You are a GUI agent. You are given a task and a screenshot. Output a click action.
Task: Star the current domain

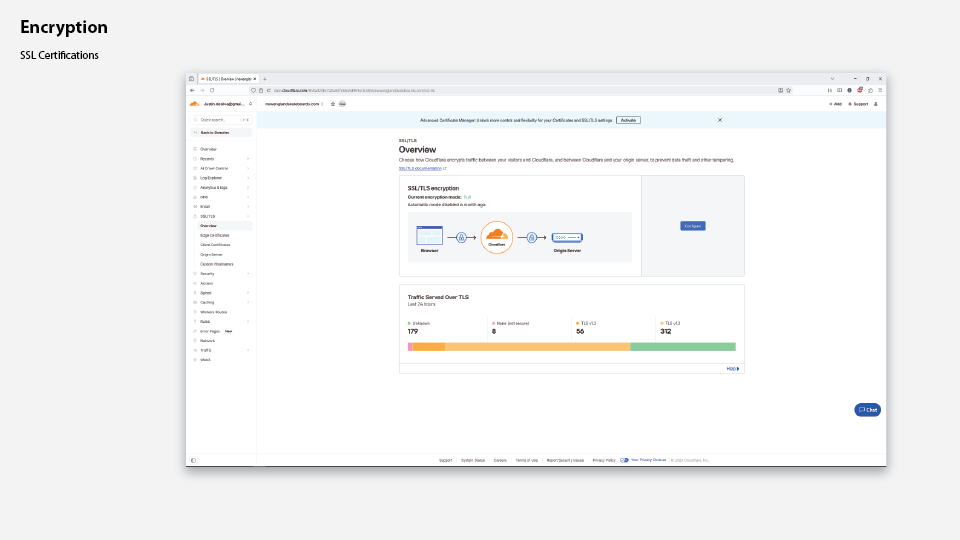click(332, 104)
